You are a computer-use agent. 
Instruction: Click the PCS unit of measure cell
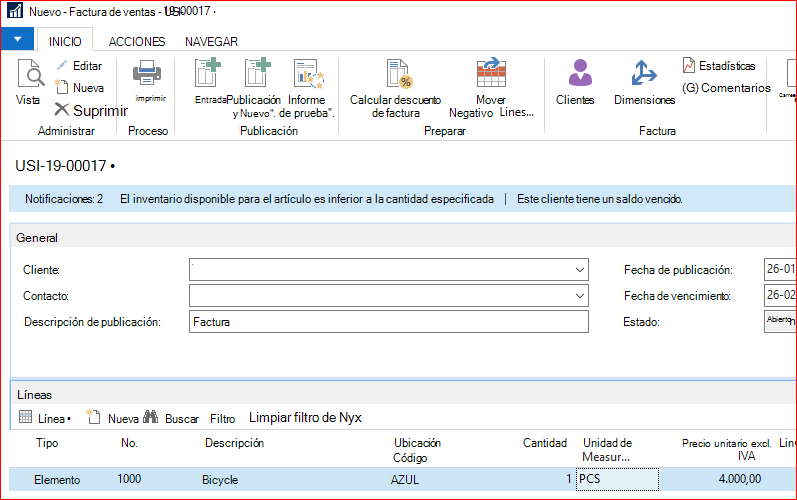coord(617,479)
